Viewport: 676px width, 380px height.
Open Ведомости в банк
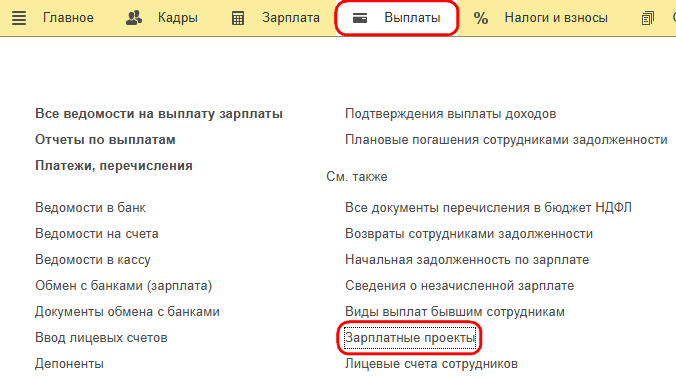[x=91, y=207]
